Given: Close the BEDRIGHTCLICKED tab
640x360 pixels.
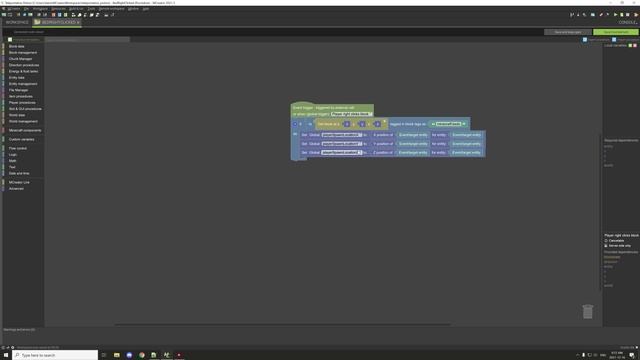Looking at the screenshot, I should pos(78,22).
